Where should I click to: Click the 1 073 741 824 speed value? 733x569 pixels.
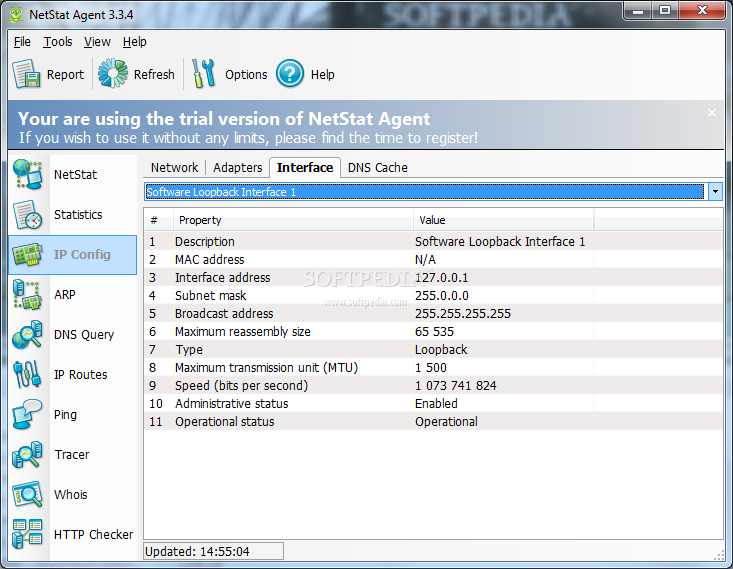pos(455,386)
